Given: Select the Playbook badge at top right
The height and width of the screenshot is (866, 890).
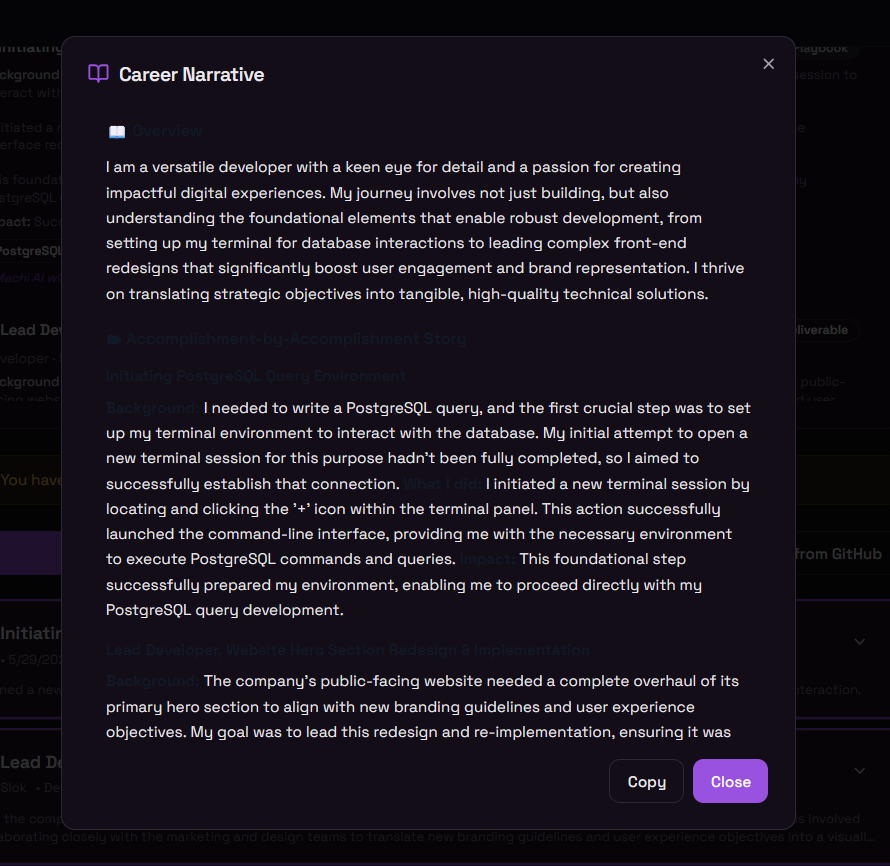Looking at the screenshot, I should [x=823, y=49].
